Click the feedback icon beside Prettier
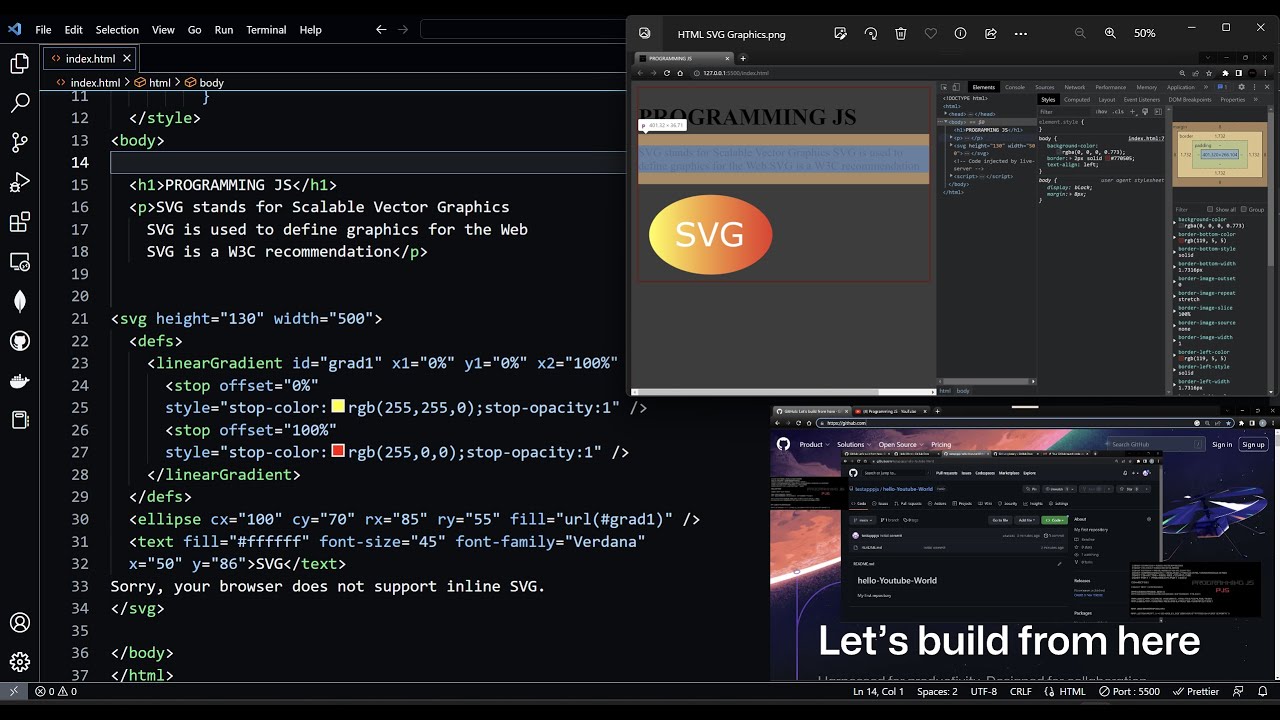 [1238, 691]
